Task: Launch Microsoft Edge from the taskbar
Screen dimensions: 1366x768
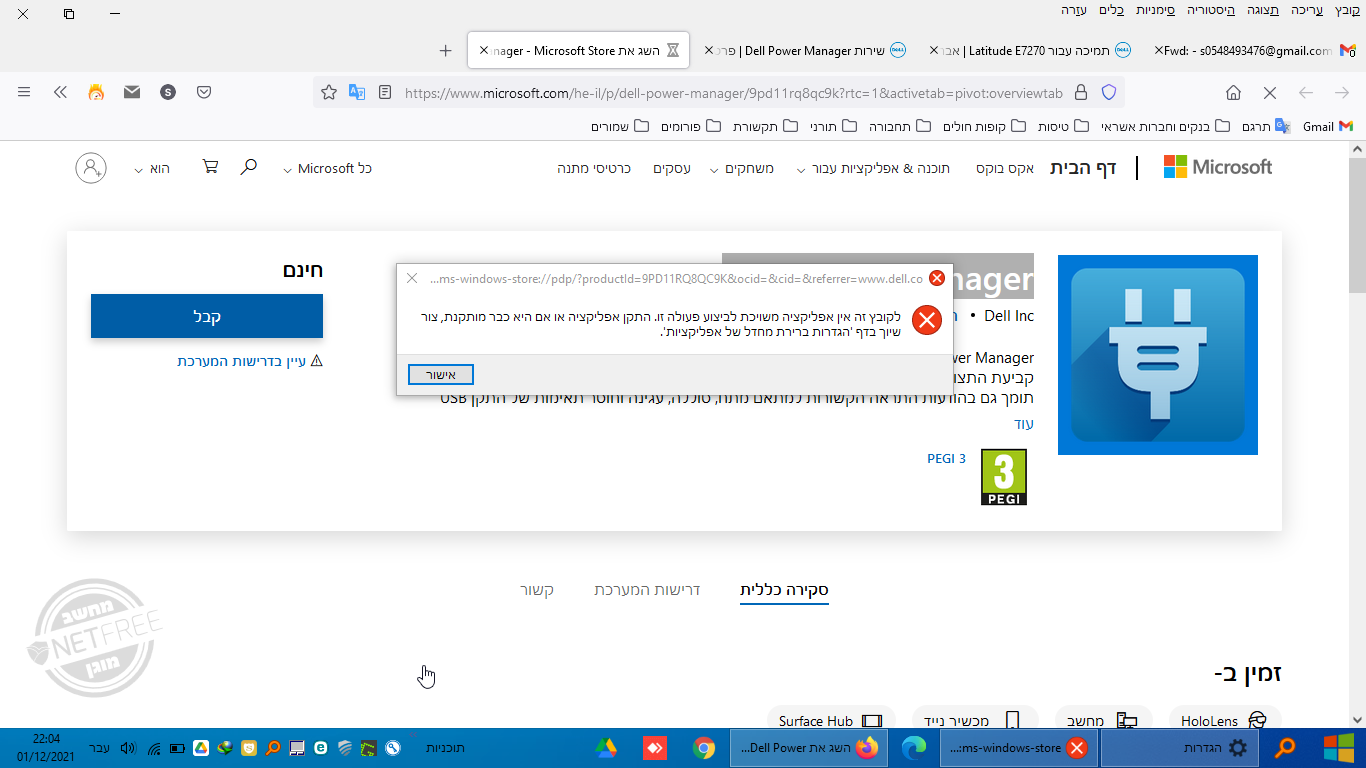Action: 914,747
